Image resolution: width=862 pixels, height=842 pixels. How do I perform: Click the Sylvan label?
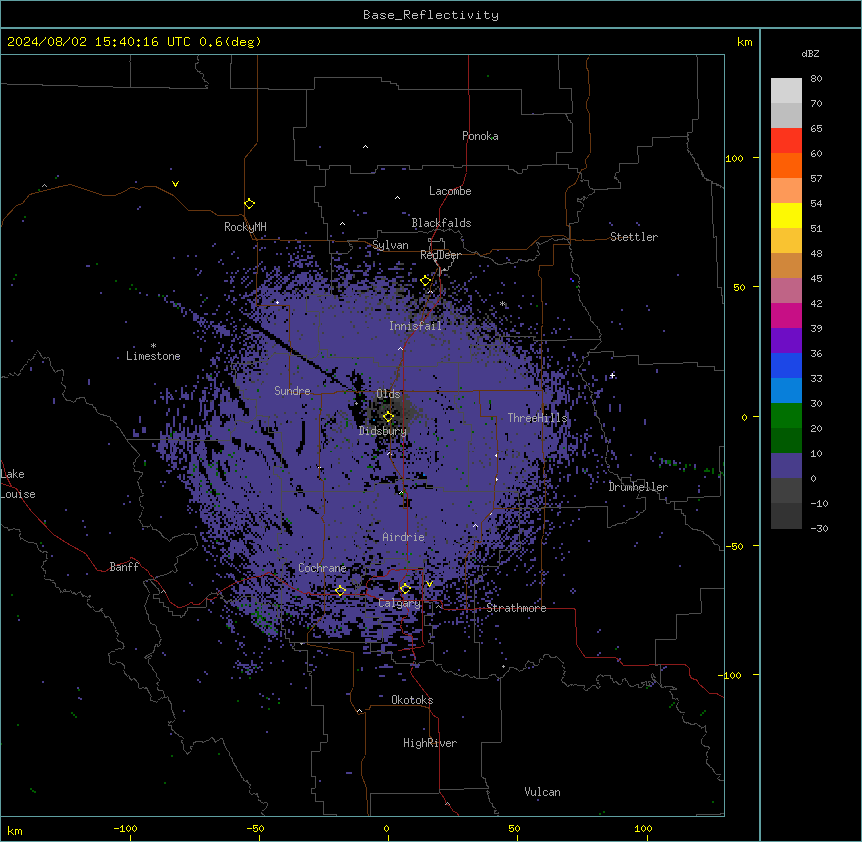(390, 245)
